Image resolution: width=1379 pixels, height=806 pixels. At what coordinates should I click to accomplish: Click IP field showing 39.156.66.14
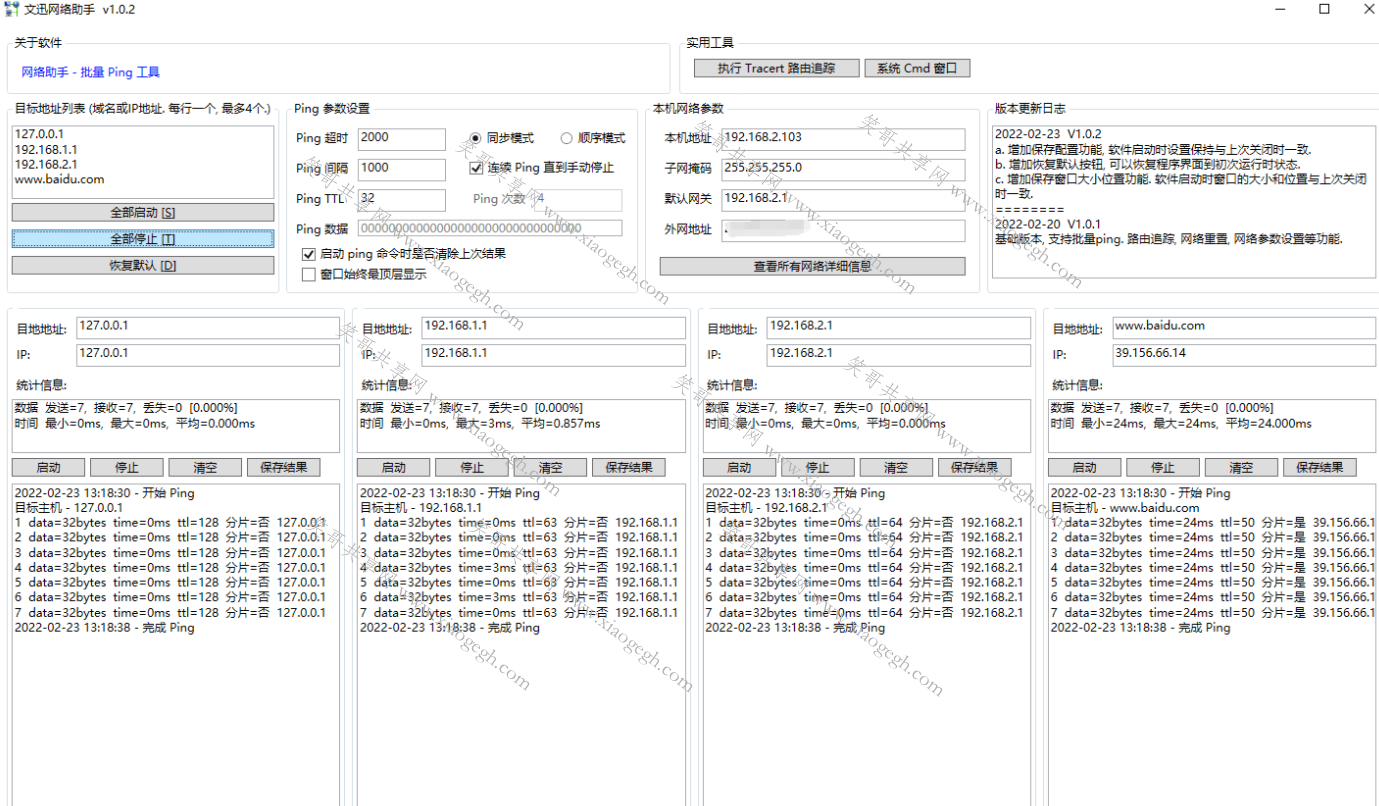(1244, 355)
